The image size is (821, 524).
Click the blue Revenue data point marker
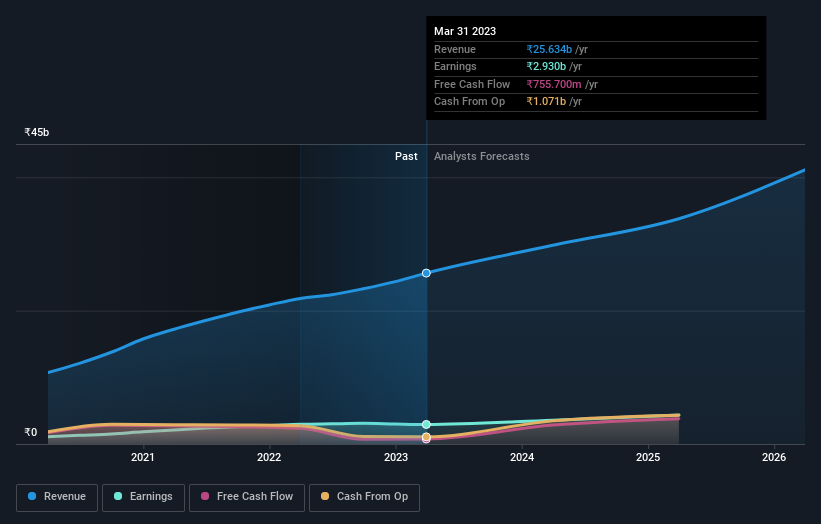point(426,273)
